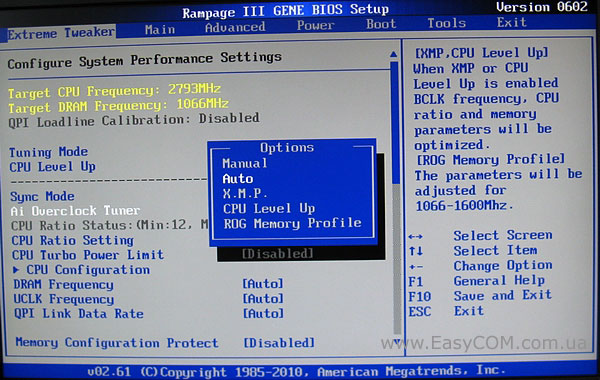Open the Power tab
Image resolution: width=600 pixels, height=380 pixels.
(x=316, y=25)
